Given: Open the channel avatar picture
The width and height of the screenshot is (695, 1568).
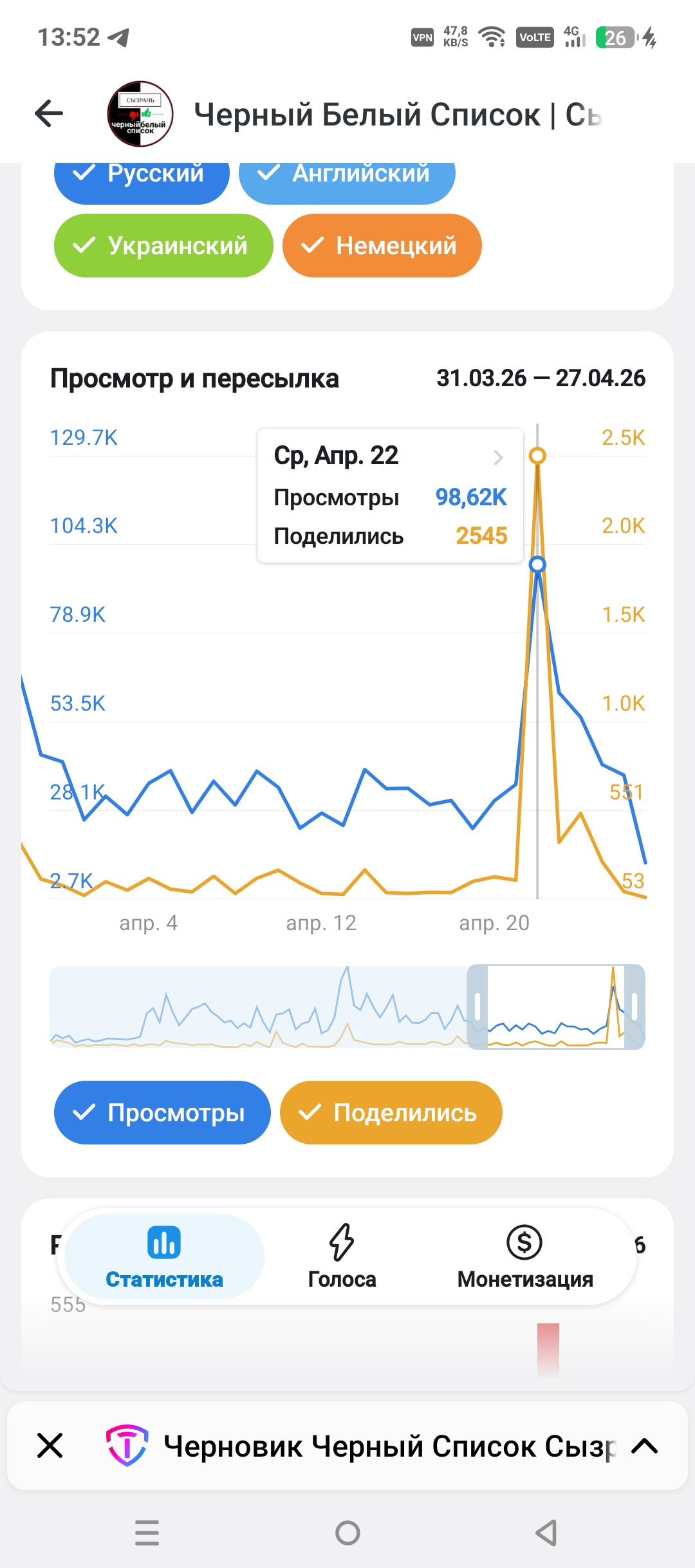Looking at the screenshot, I should (140, 114).
